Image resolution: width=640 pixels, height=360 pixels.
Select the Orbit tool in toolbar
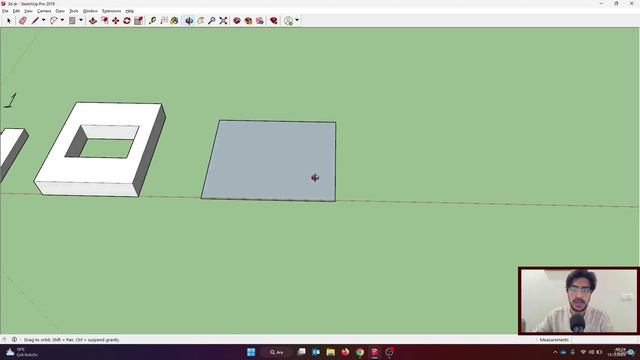189,20
